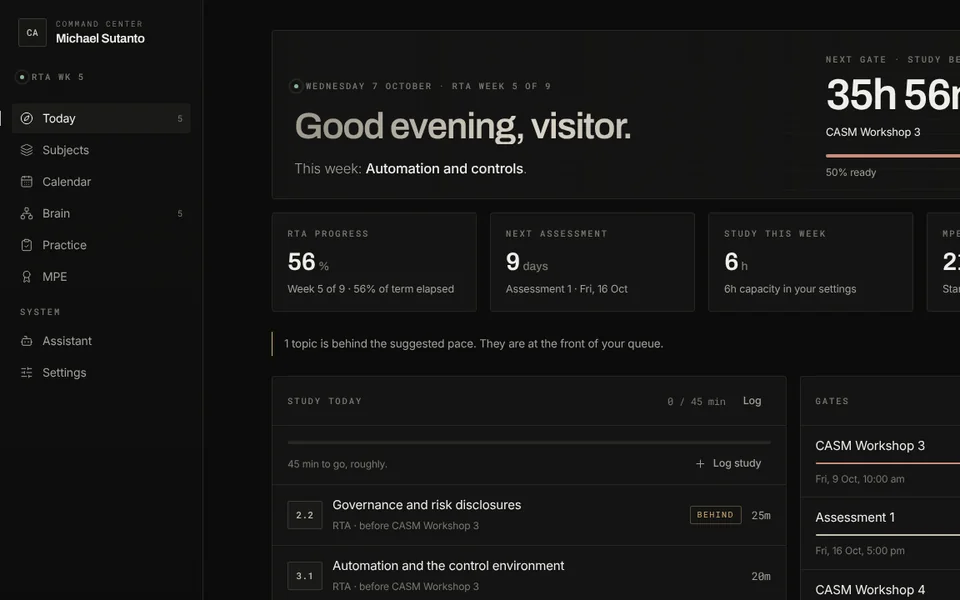Click the Log button in Study Today header

(752, 401)
